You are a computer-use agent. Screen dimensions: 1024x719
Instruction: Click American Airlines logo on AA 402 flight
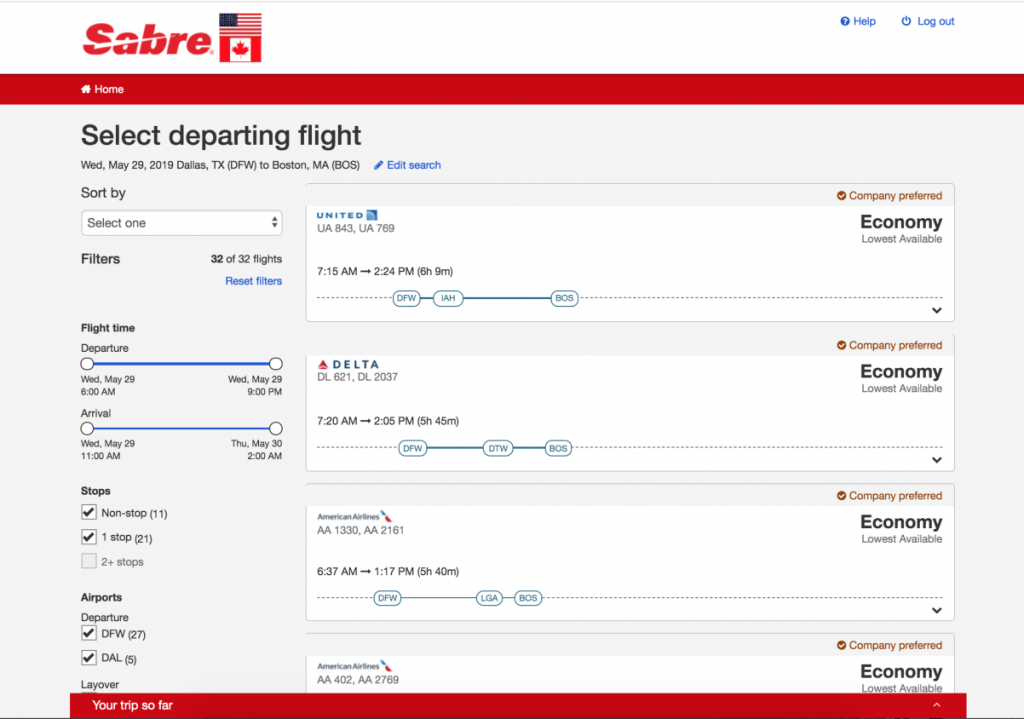pos(354,666)
